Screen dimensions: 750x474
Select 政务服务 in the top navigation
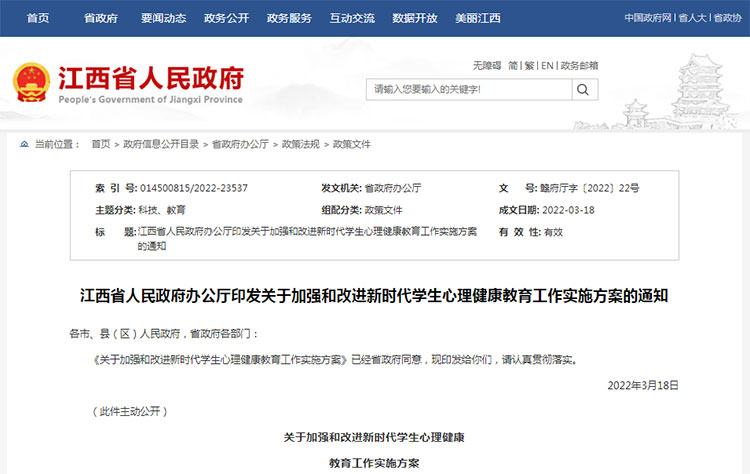[289, 18]
